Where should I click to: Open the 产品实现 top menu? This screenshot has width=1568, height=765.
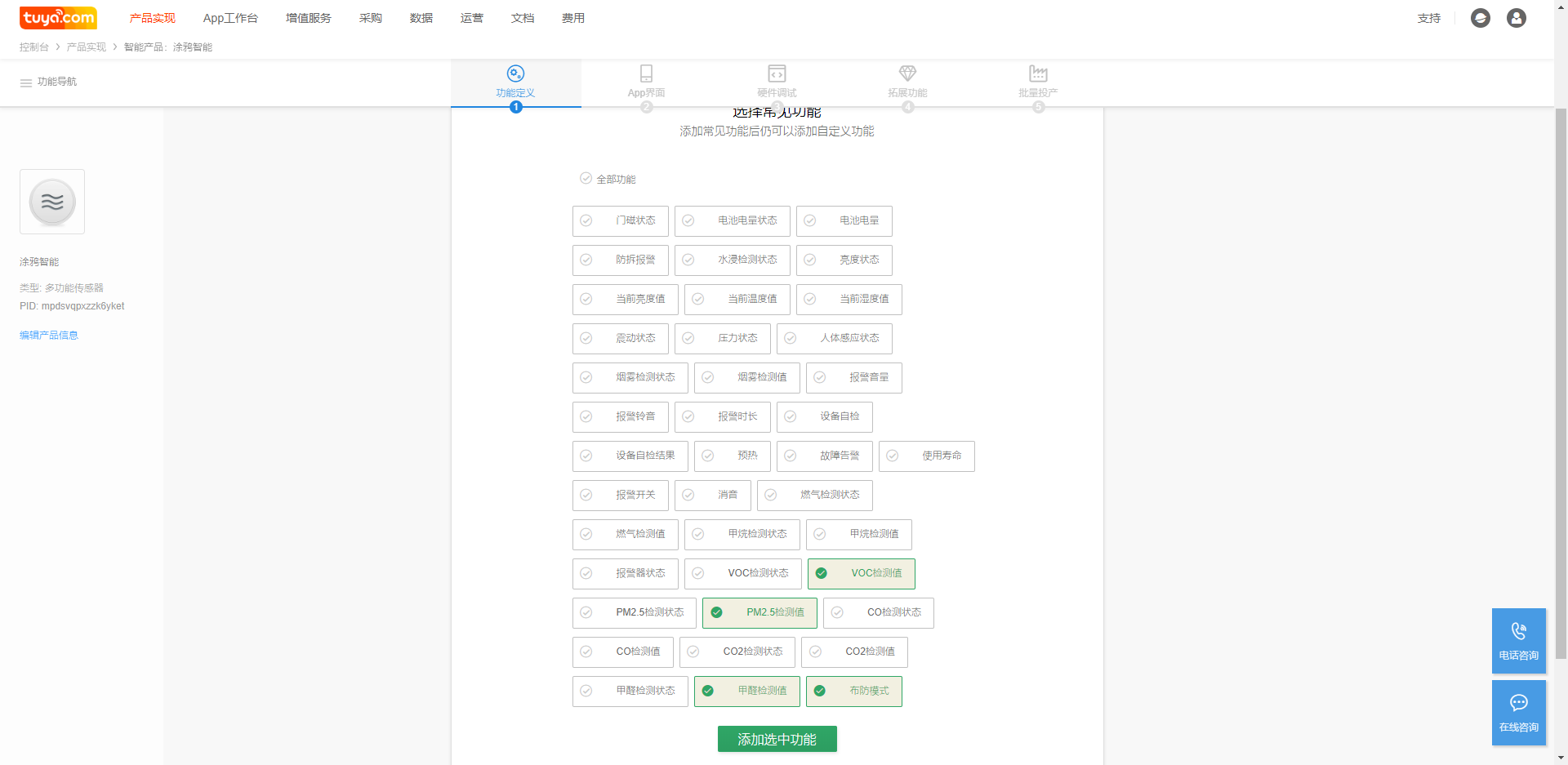[153, 18]
